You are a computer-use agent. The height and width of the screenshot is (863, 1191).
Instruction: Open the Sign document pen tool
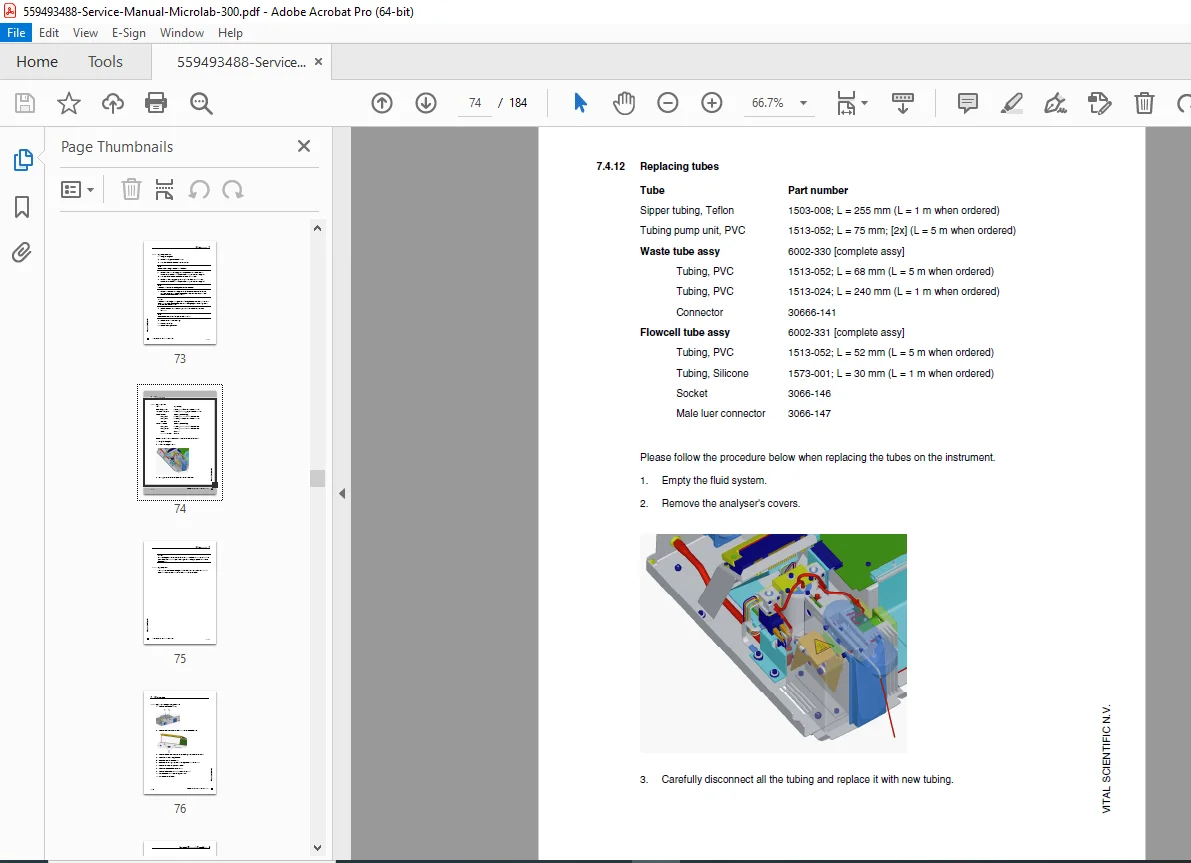click(1055, 103)
